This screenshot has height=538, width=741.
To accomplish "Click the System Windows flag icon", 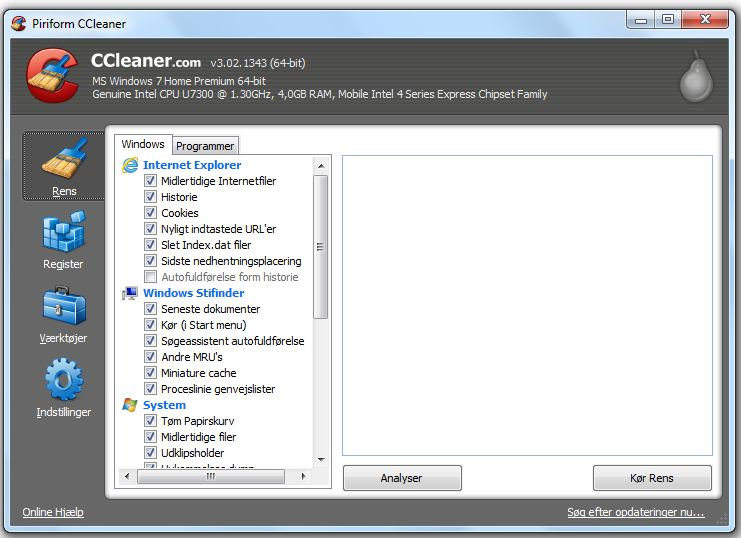I will (130, 405).
